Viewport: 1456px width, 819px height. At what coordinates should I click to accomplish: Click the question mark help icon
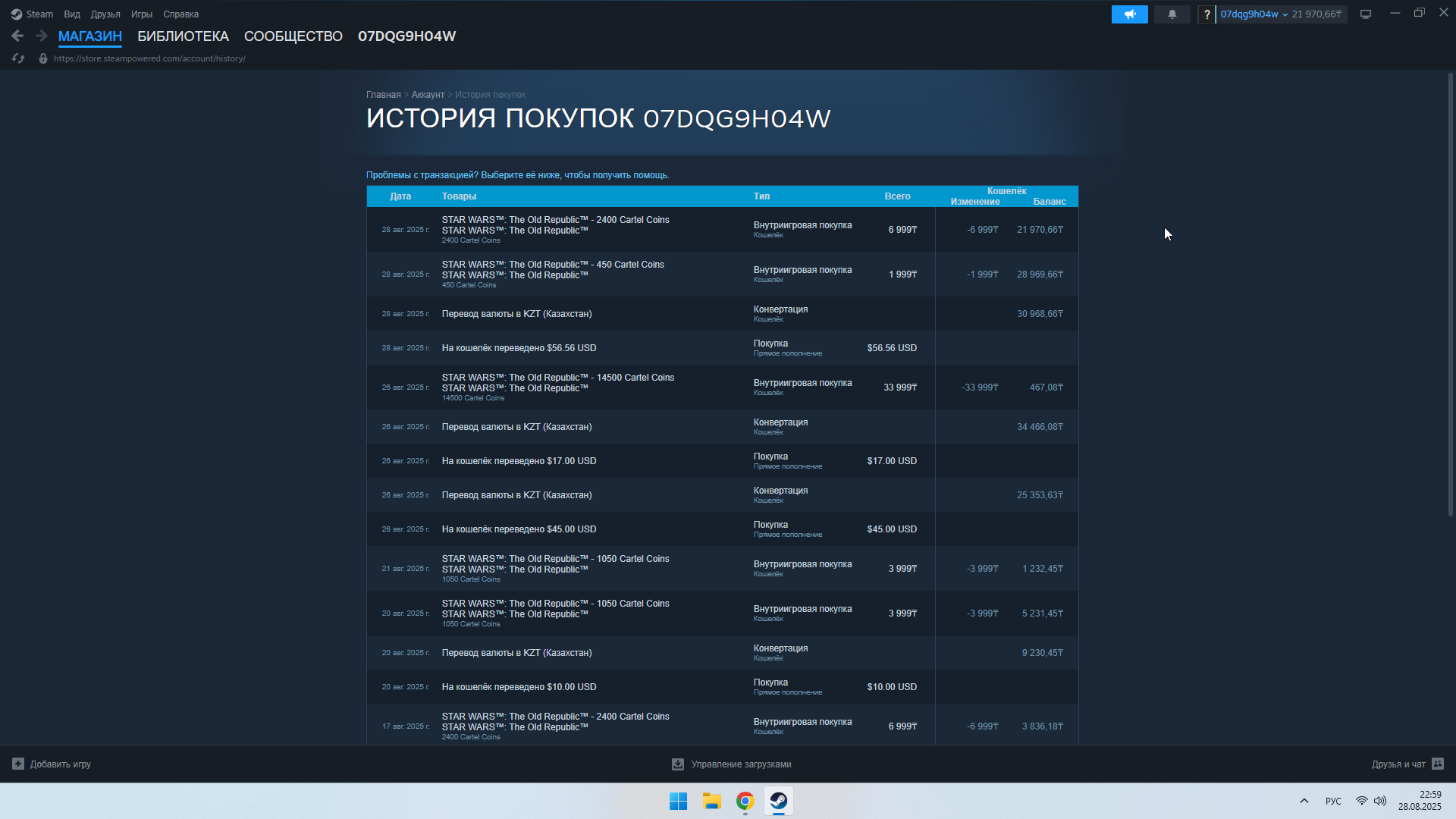[1207, 14]
